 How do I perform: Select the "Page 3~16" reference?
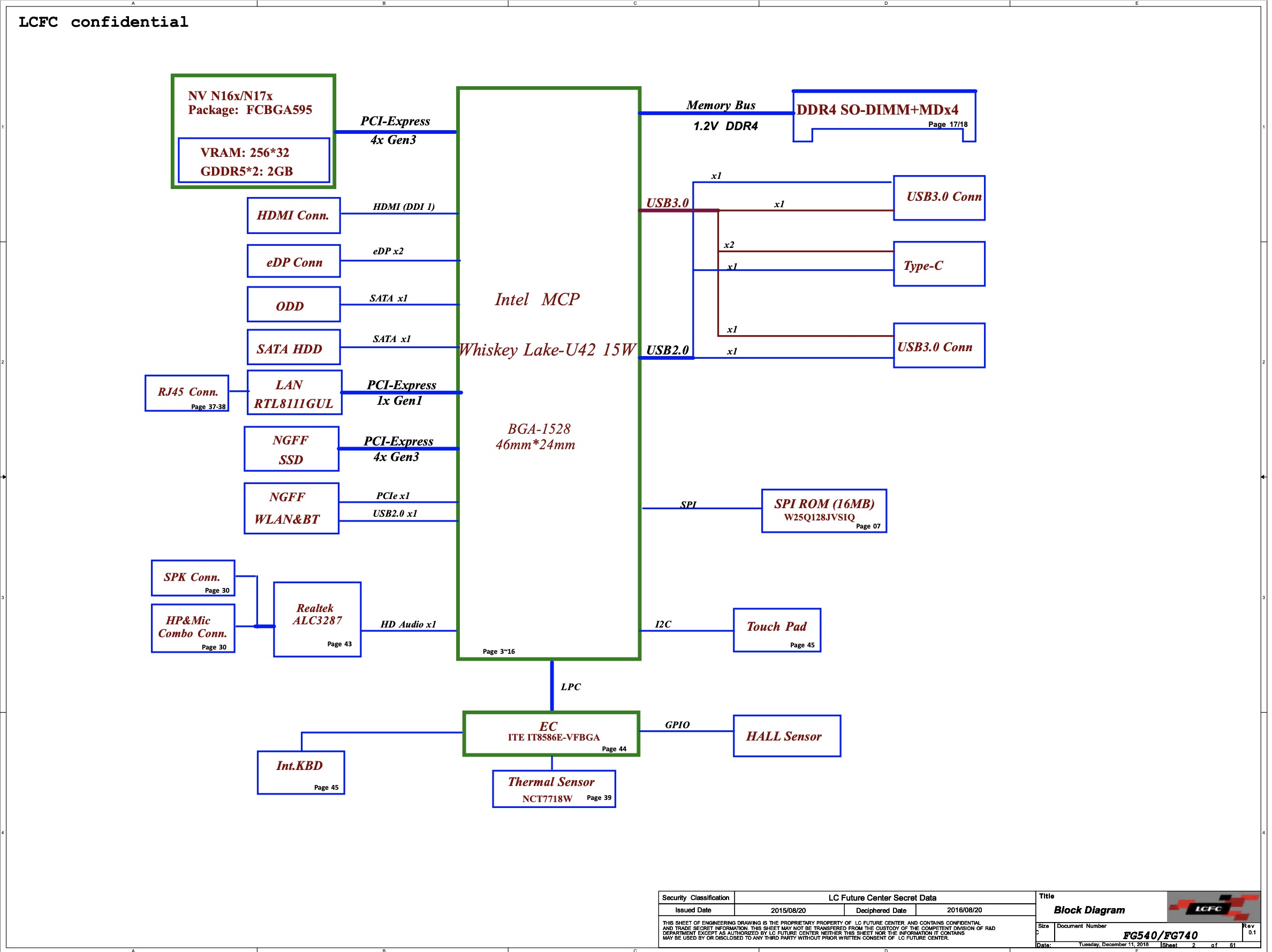click(x=498, y=651)
